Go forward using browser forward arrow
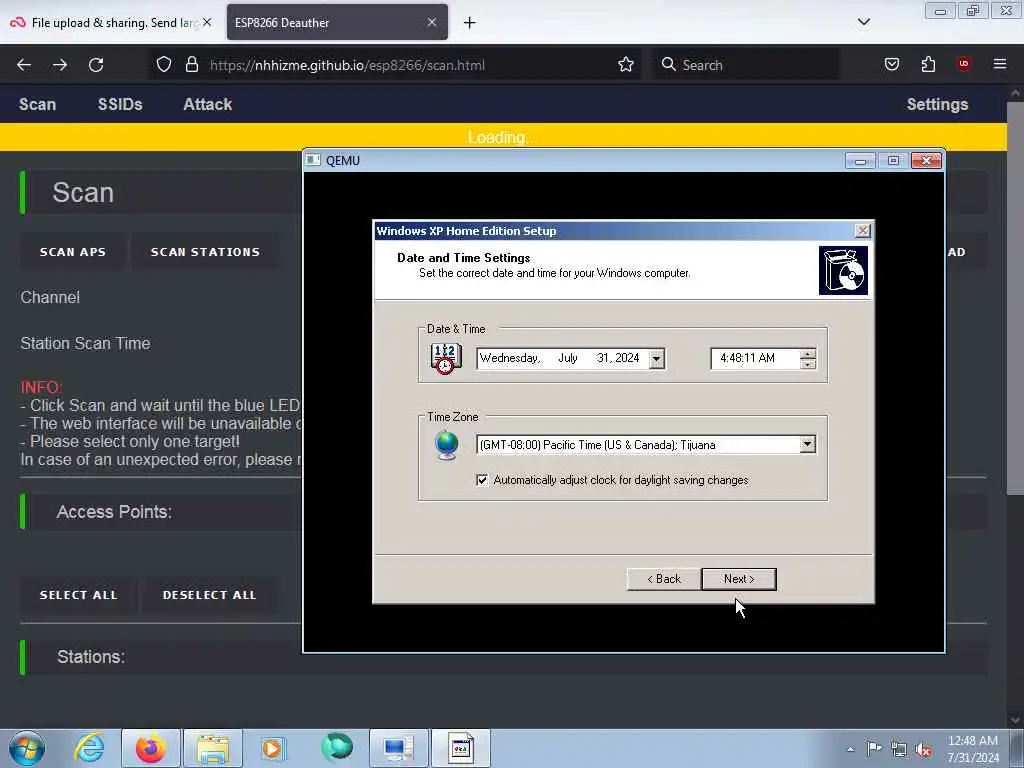 click(x=60, y=65)
